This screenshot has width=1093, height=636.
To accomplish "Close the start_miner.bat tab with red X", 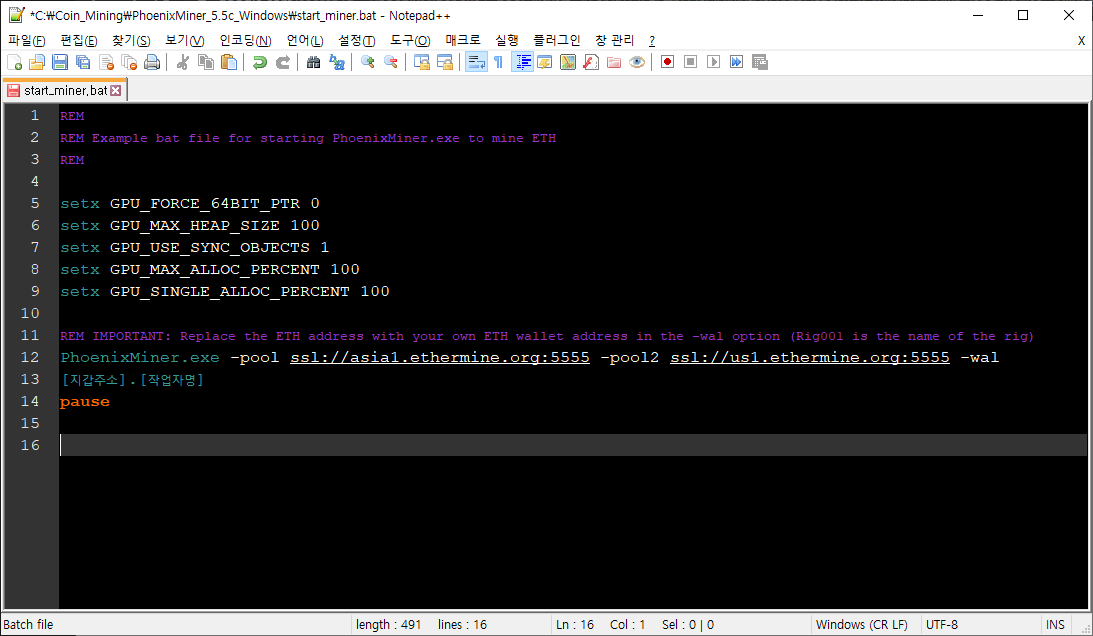I will pos(116,91).
